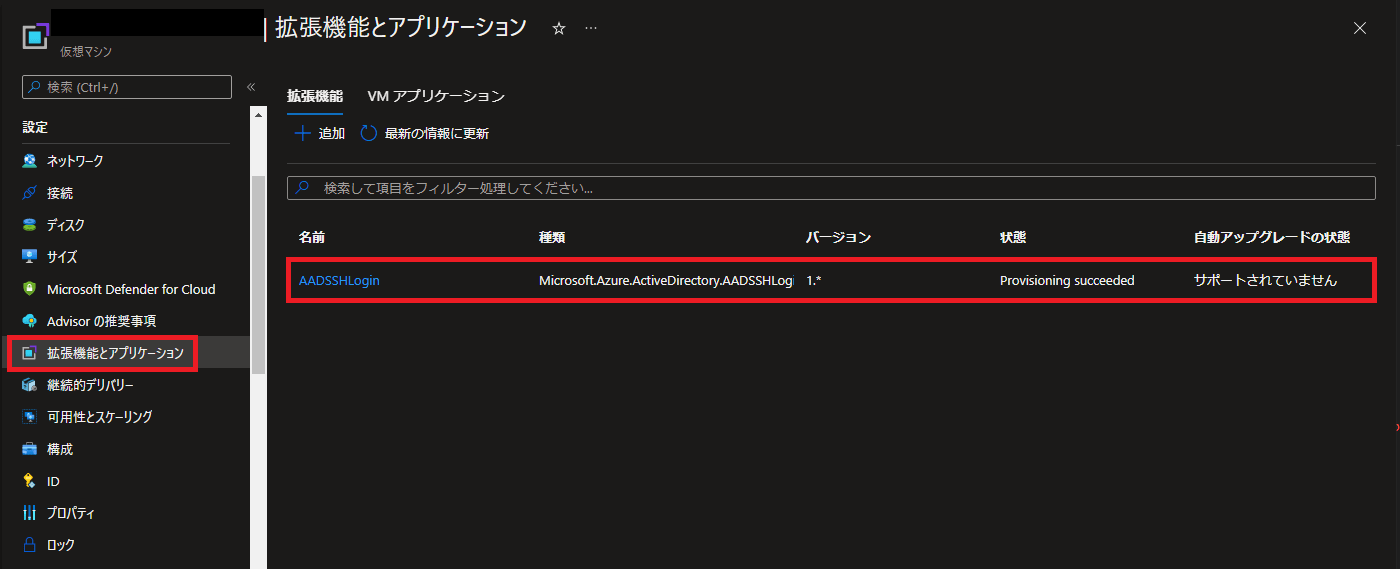Image resolution: width=1400 pixels, height=569 pixels.
Task: Click the ID key icon
Action: pos(29,481)
